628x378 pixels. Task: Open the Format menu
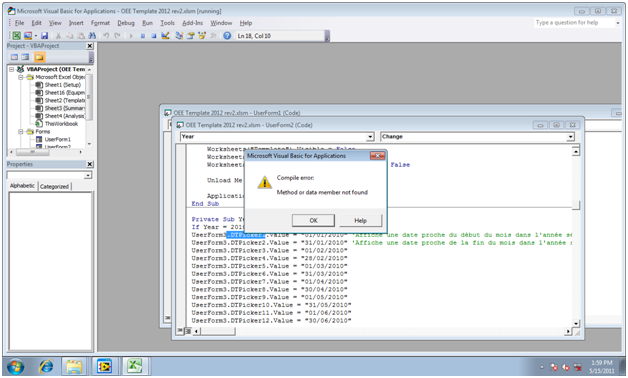point(100,23)
